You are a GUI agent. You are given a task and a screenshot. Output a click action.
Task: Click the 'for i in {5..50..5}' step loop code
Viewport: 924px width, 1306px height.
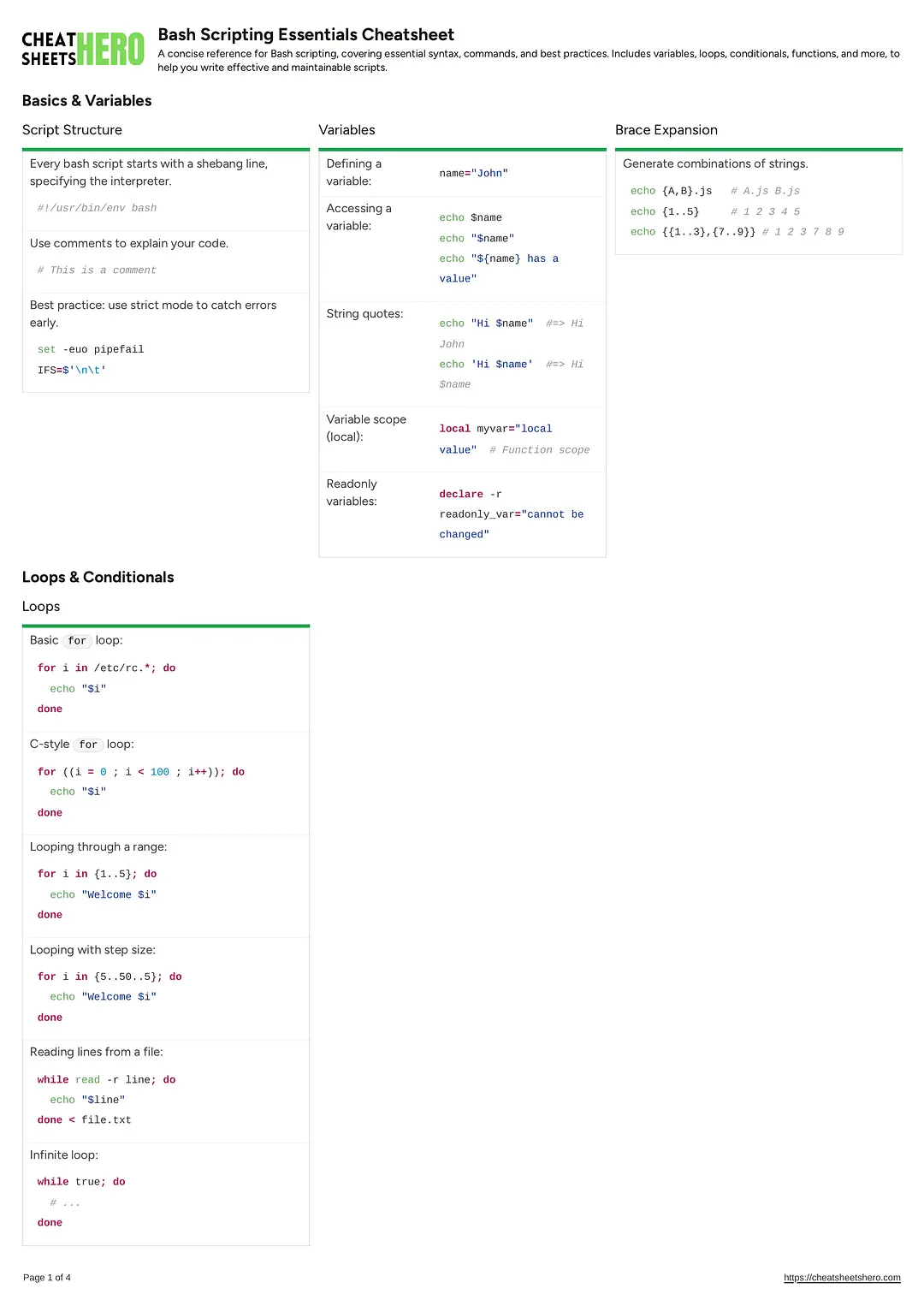tap(110, 977)
